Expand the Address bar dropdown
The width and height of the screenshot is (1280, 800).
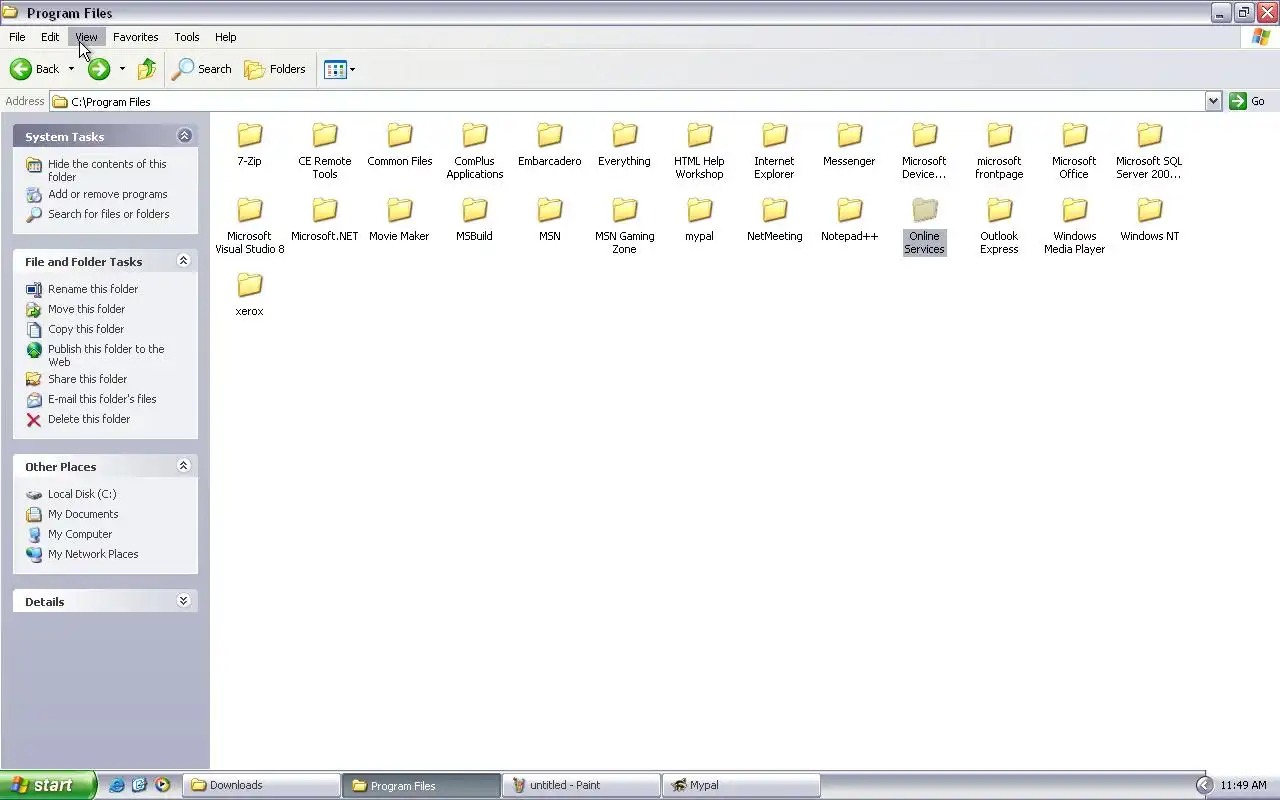[1213, 101]
